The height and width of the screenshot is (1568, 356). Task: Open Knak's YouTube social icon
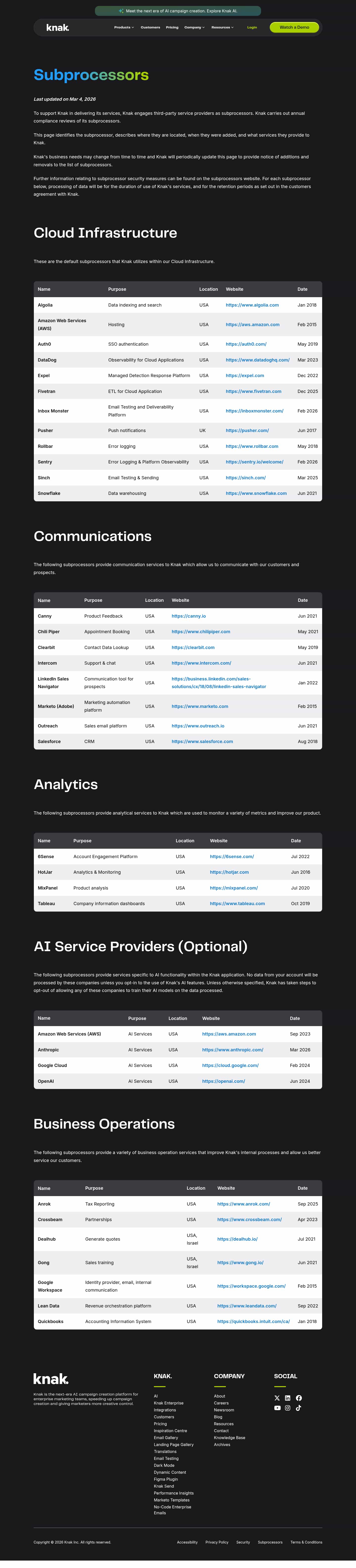[277, 1408]
